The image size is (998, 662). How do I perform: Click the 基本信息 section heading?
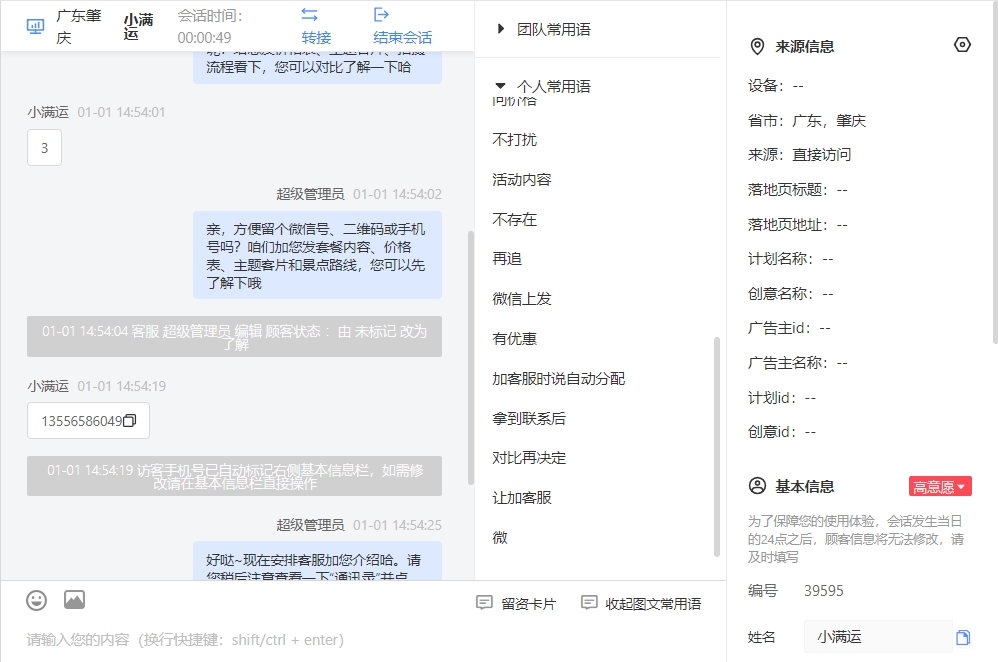805,487
